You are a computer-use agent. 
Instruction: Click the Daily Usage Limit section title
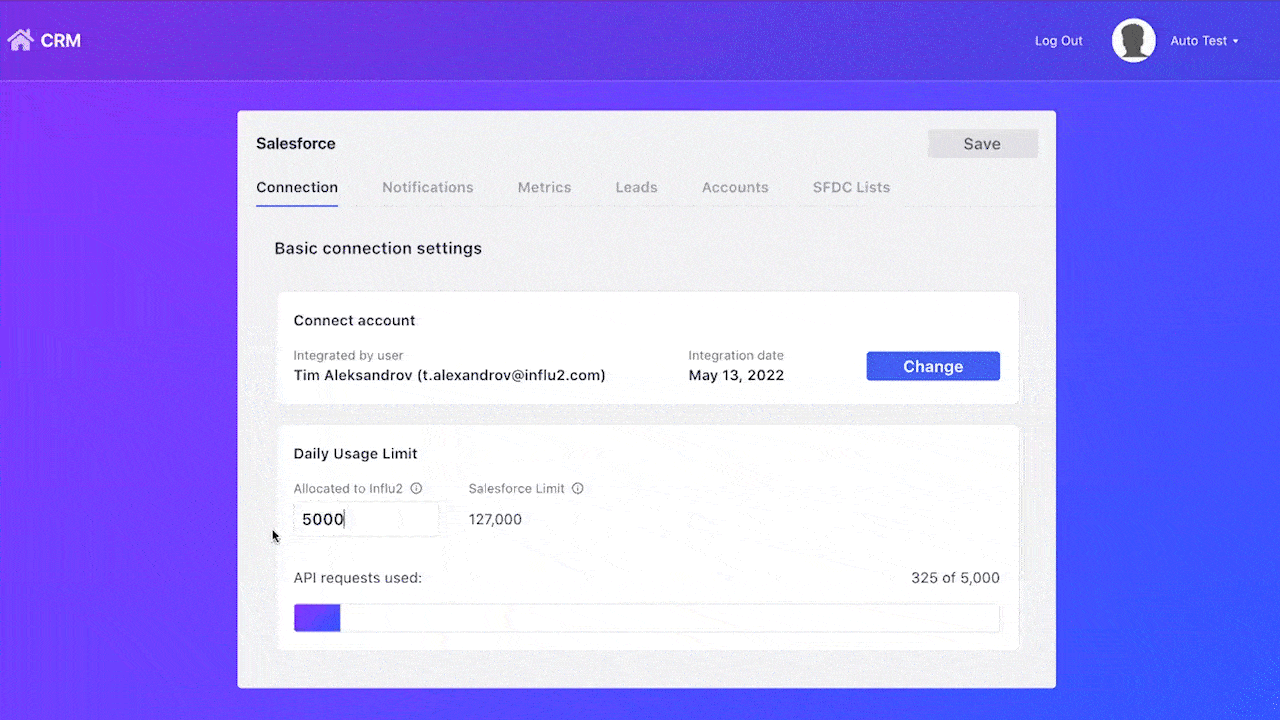[x=355, y=453]
